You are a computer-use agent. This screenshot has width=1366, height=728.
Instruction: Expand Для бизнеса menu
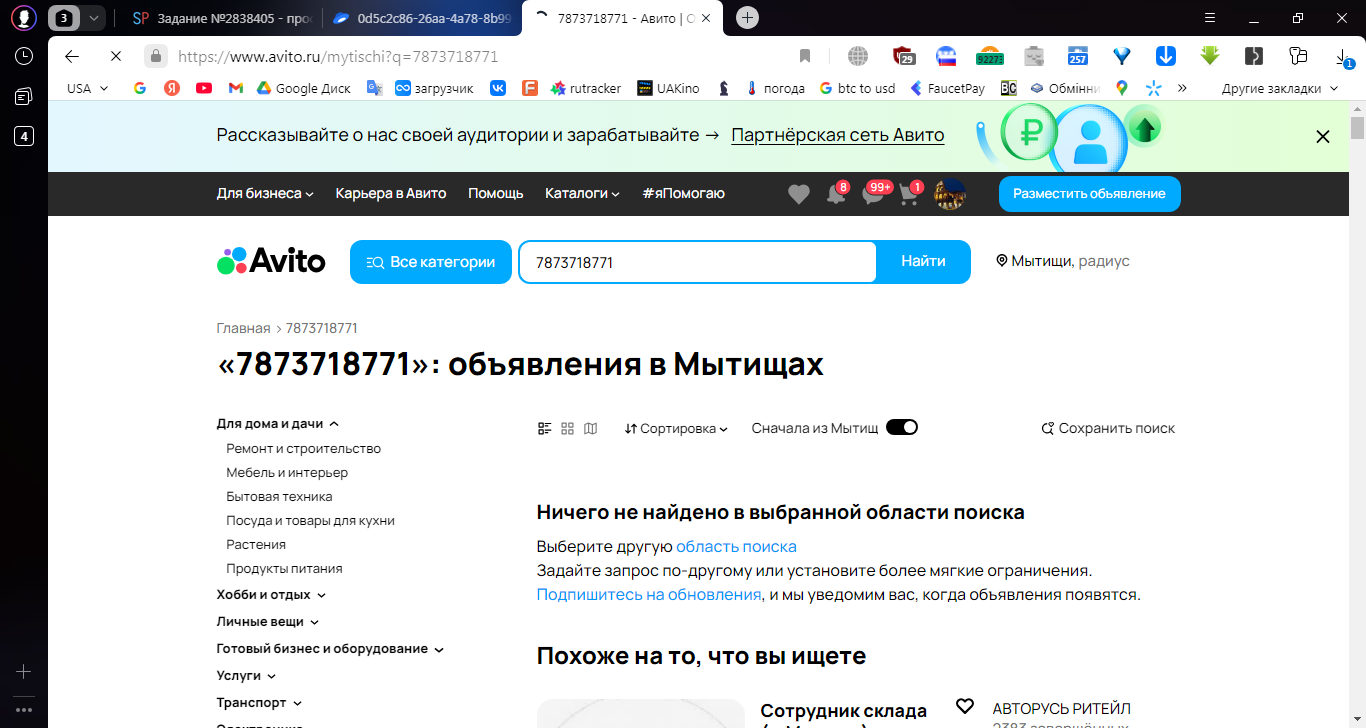[x=265, y=193]
